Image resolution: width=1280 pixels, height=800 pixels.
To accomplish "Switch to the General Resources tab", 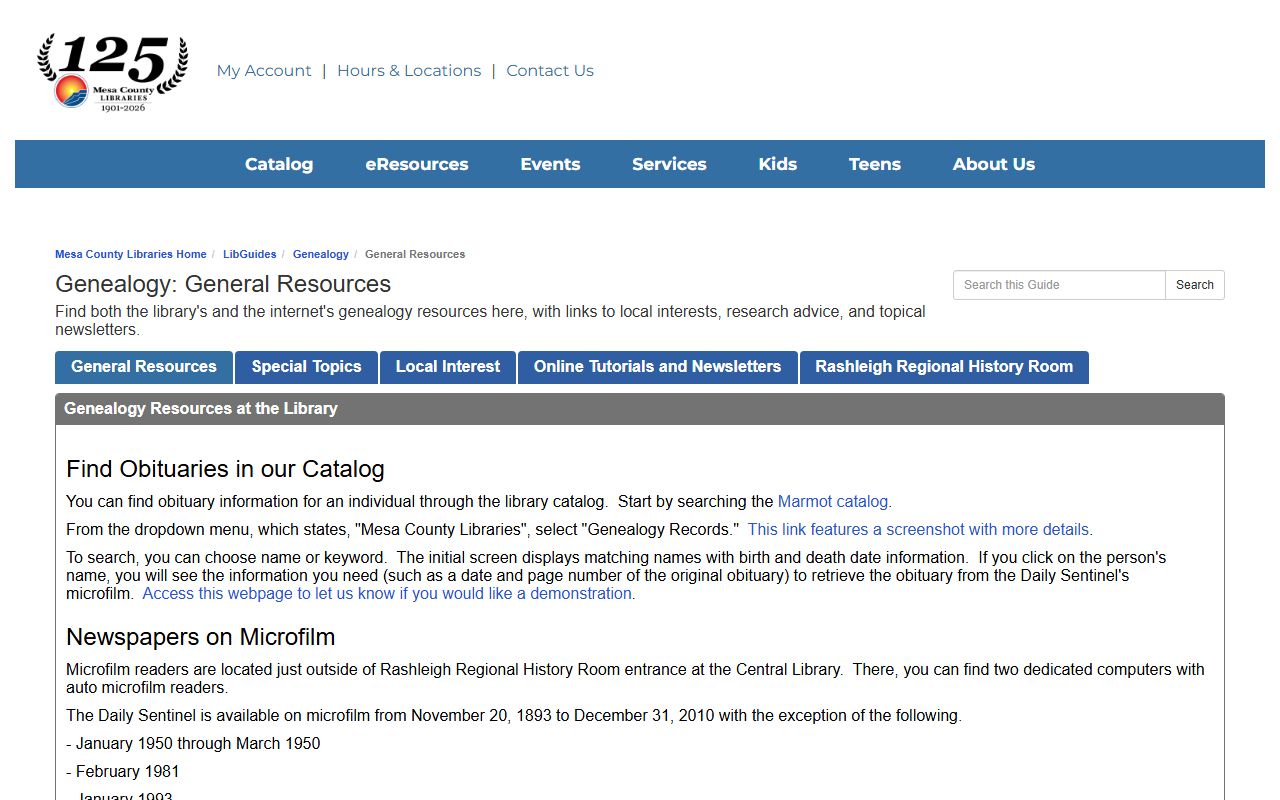I will (144, 367).
